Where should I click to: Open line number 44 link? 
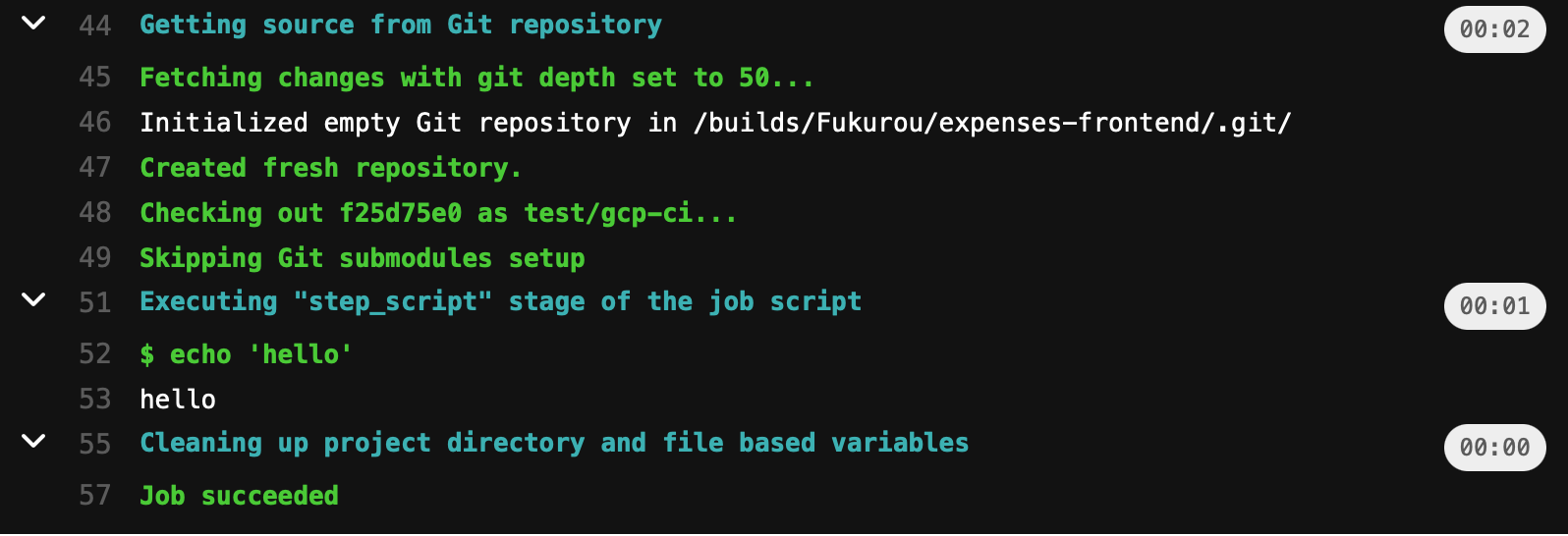pyautogui.click(x=95, y=26)
